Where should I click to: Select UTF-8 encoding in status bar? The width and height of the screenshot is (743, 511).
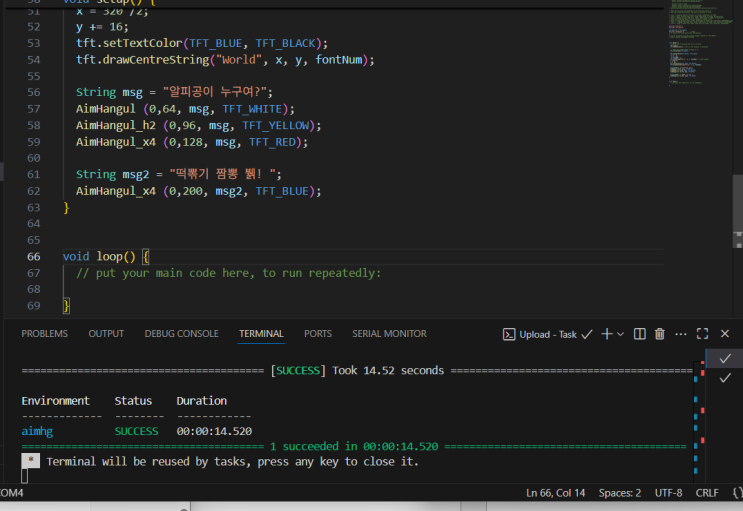pyautogui.click(x=667, y=493)
